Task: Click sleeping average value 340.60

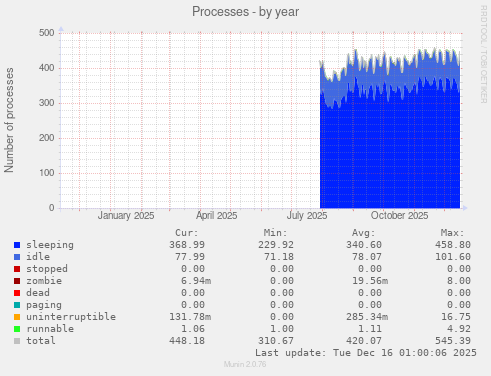Action: click(364, 245)
